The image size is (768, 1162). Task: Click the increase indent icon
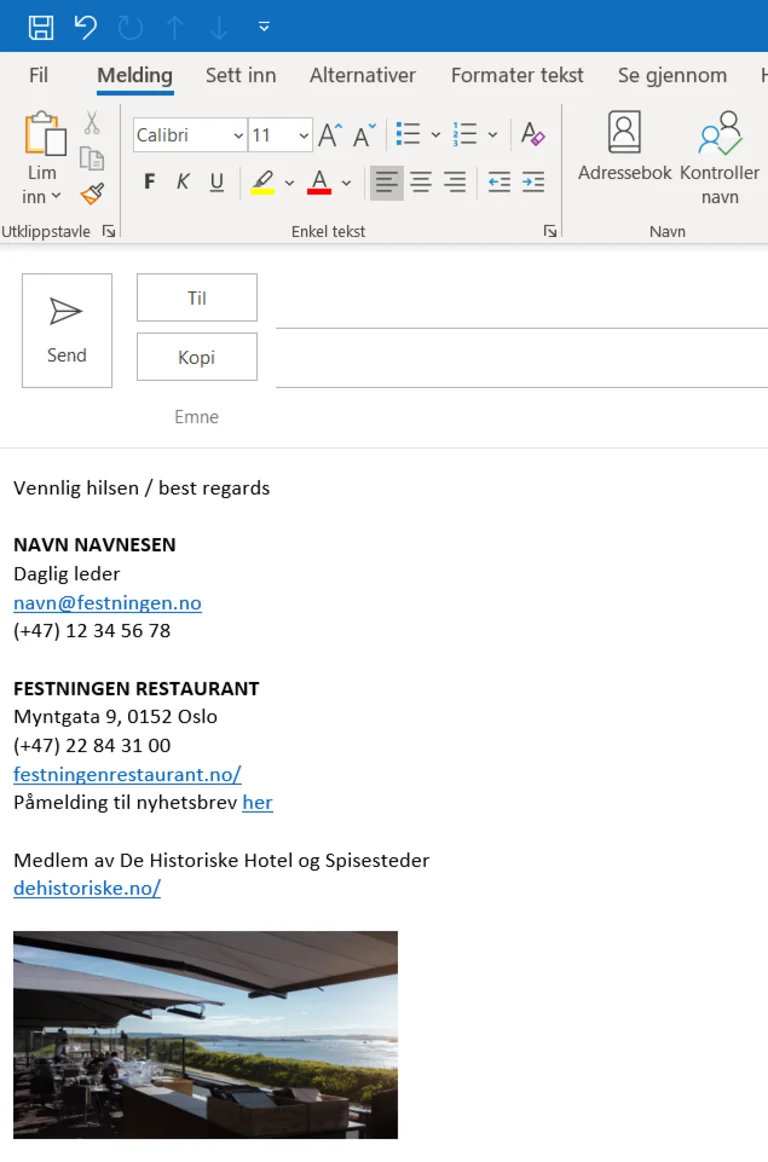pos(533,182)
